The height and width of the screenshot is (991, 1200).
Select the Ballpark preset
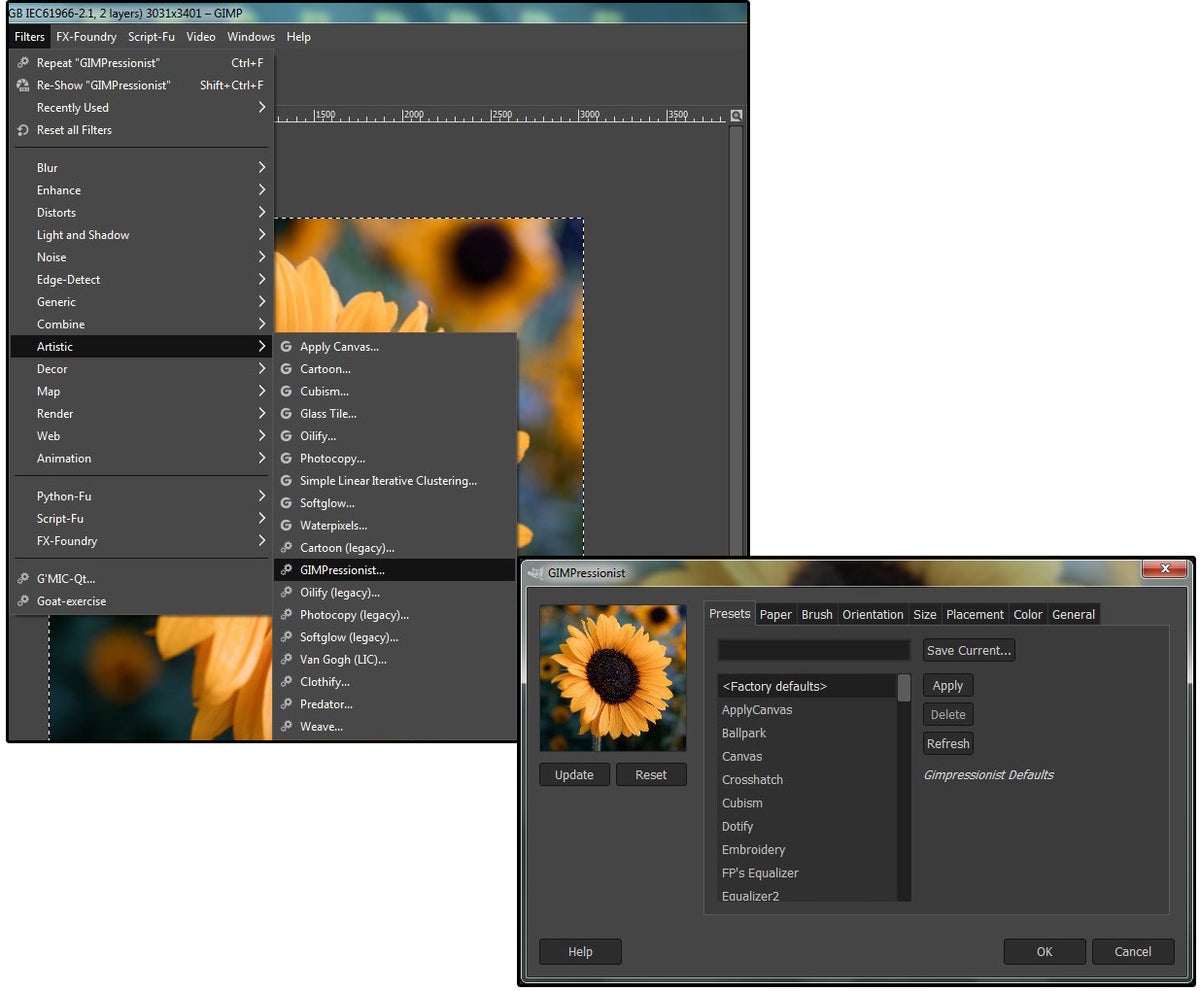[807, 733]
